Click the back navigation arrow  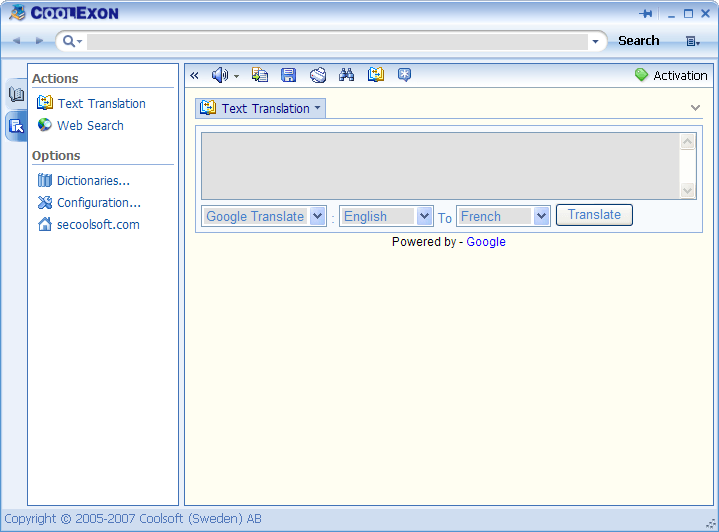click(x=17, y=41)
